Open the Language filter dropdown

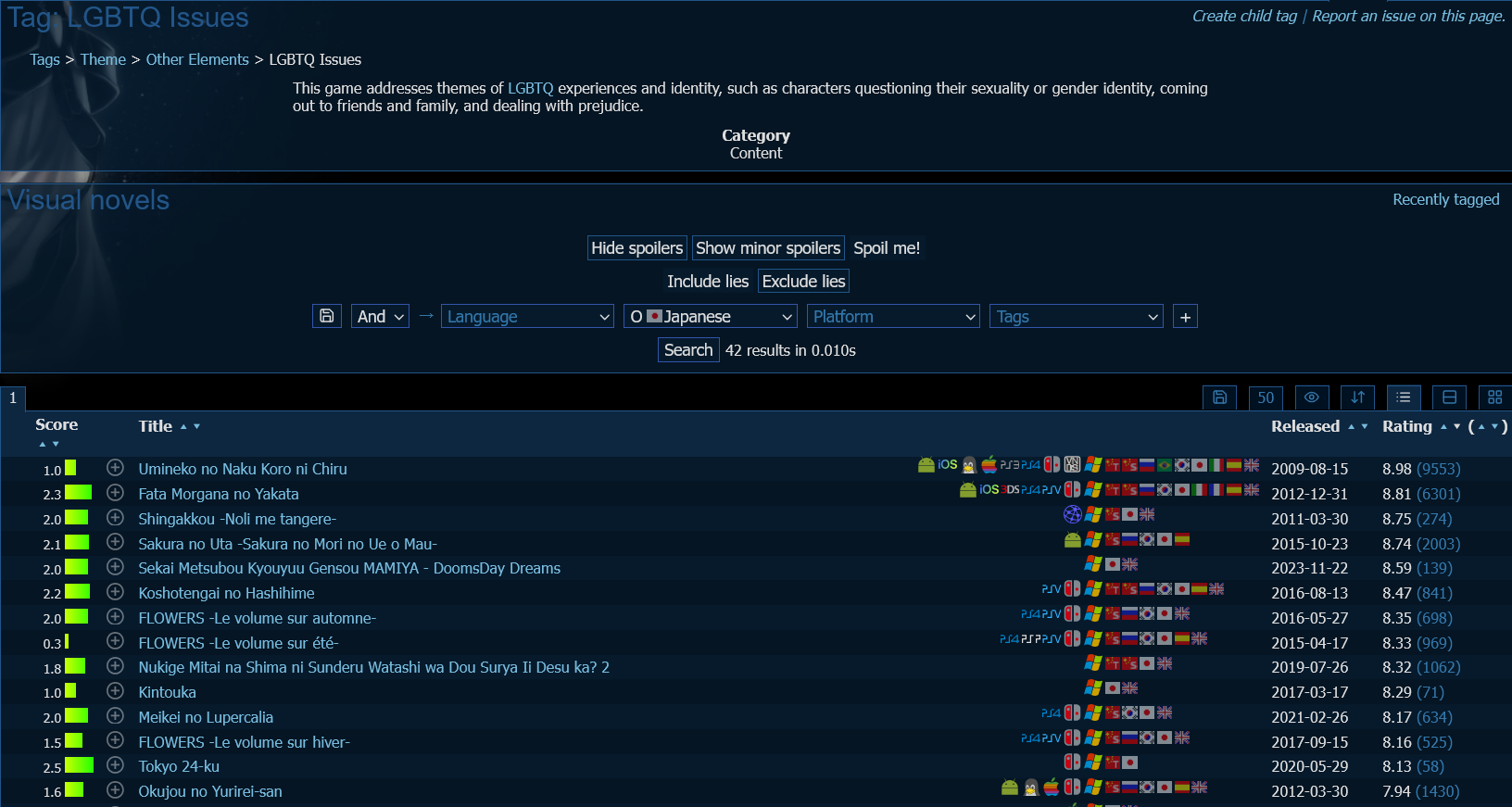[x=527, y=317]
